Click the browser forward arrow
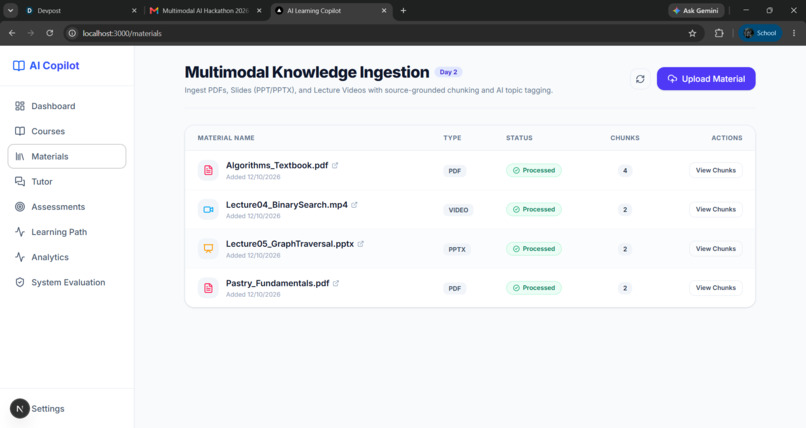 pyautogui.click(x=31, y=33)
